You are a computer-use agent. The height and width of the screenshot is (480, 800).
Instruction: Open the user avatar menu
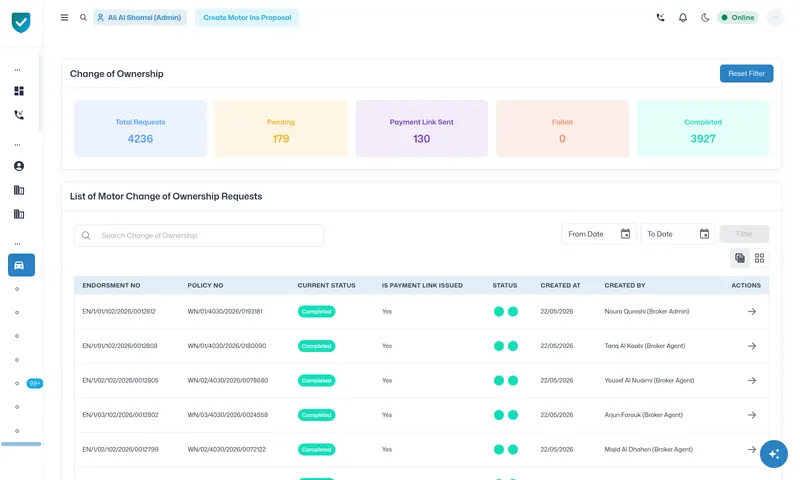coord(775,17)
